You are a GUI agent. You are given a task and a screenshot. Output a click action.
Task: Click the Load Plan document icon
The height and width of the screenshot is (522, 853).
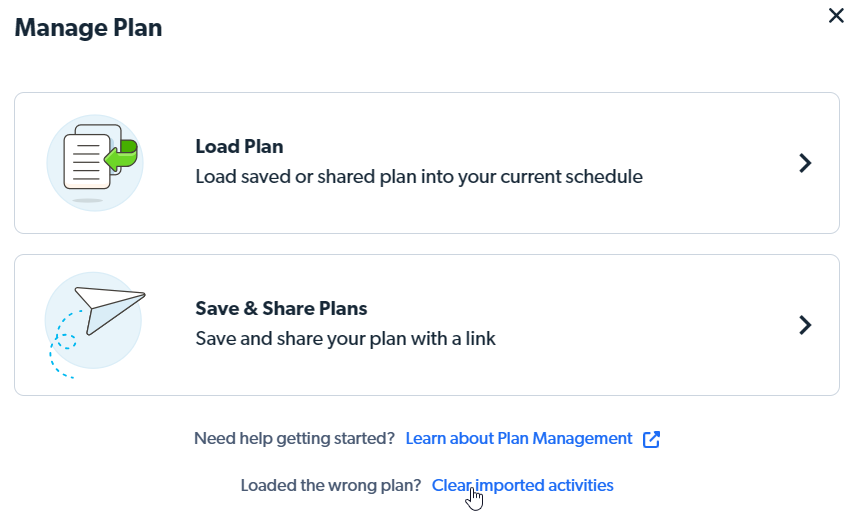tap(95, 163)
